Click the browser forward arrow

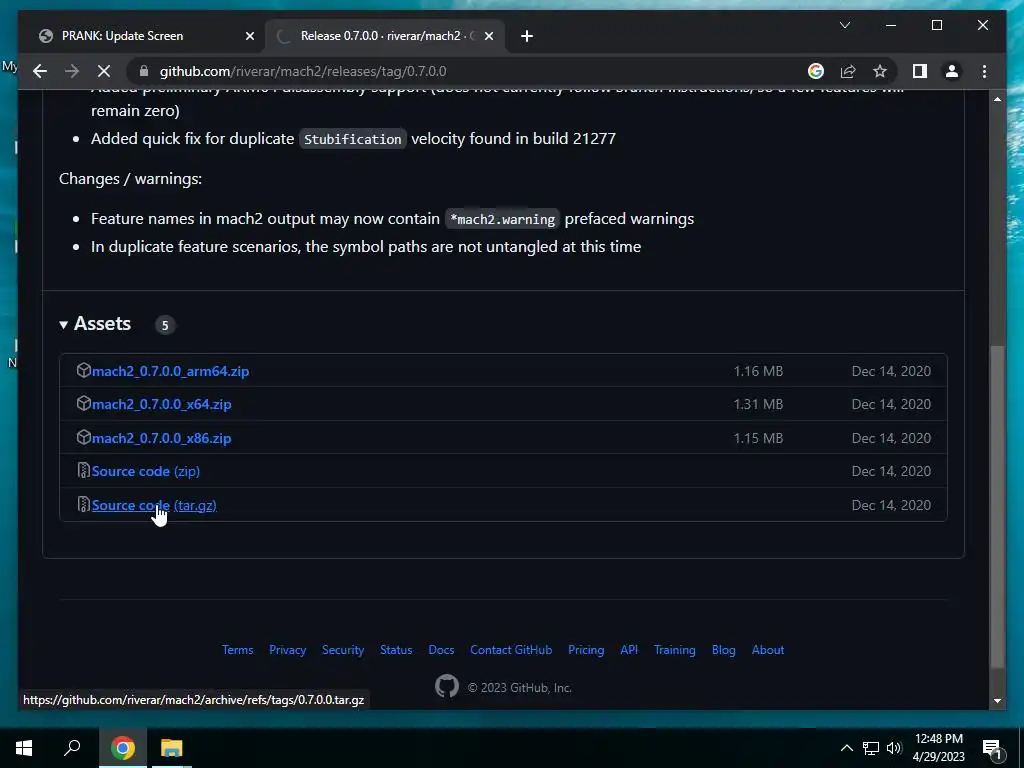(x=72, y=71)
